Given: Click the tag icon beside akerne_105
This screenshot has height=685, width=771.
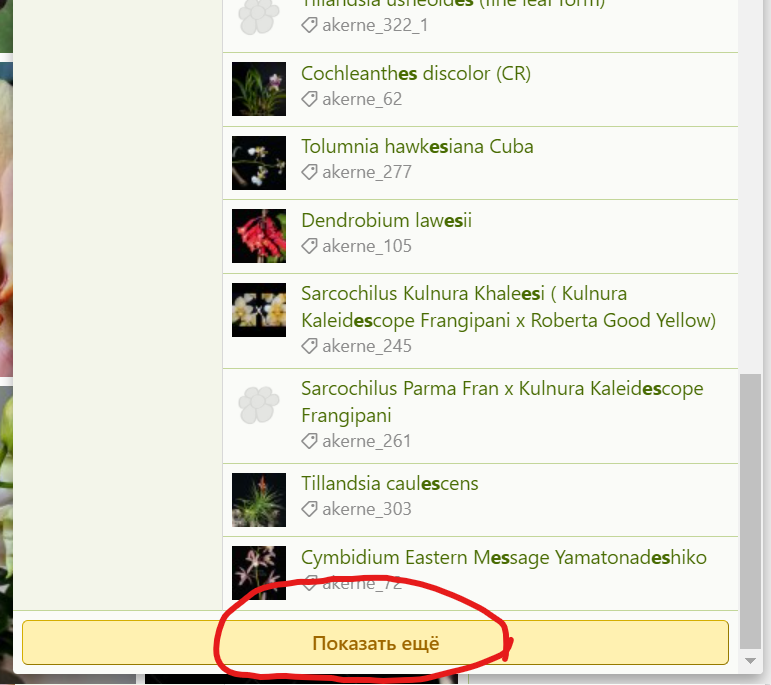Looking at the screenshot, I should pyautogui.click(x=309, y=246).
